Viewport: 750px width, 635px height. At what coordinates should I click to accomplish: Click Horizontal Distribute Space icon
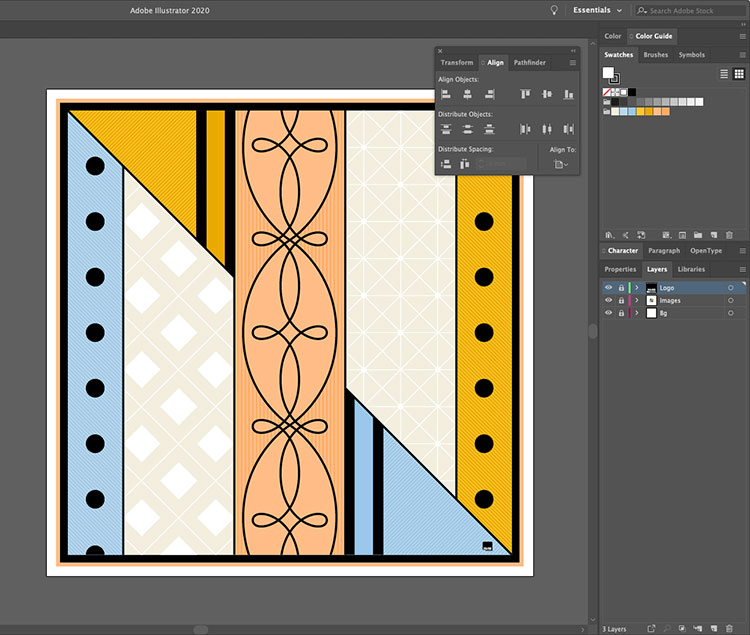pos(464,164)
